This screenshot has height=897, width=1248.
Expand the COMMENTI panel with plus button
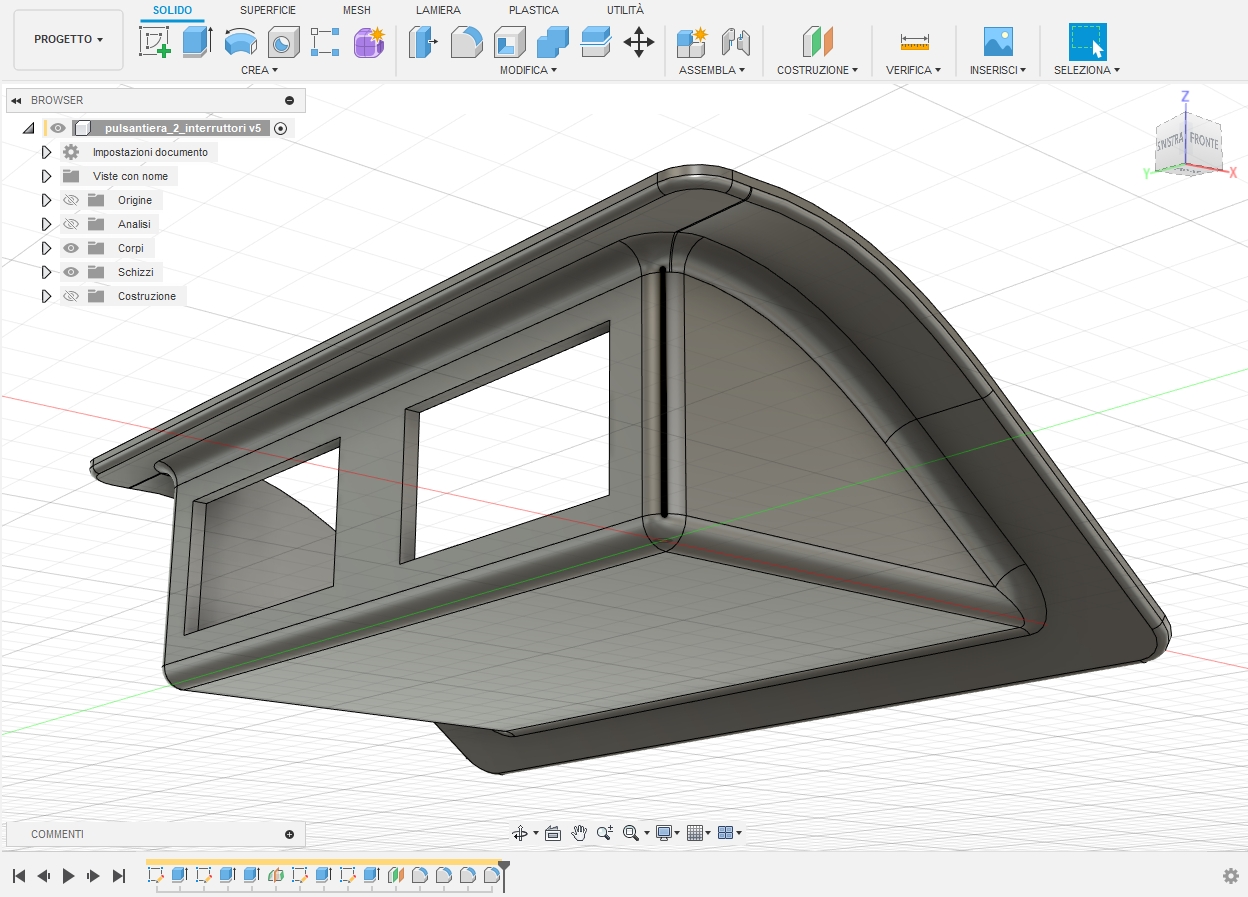(x=290, y=834)
